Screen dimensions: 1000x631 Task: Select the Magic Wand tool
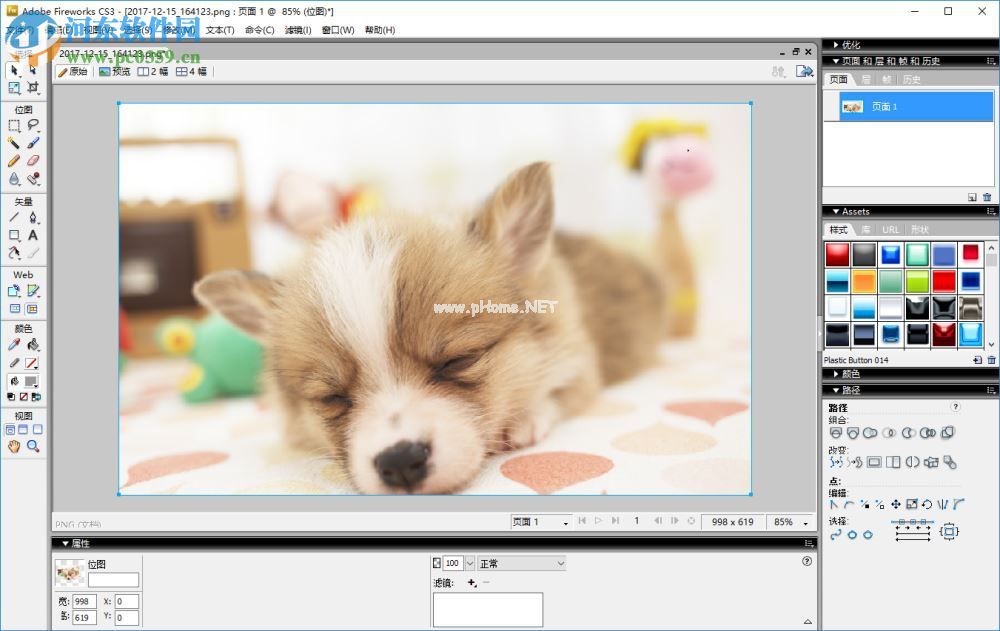pyautogui.click(x=13, y=143)
